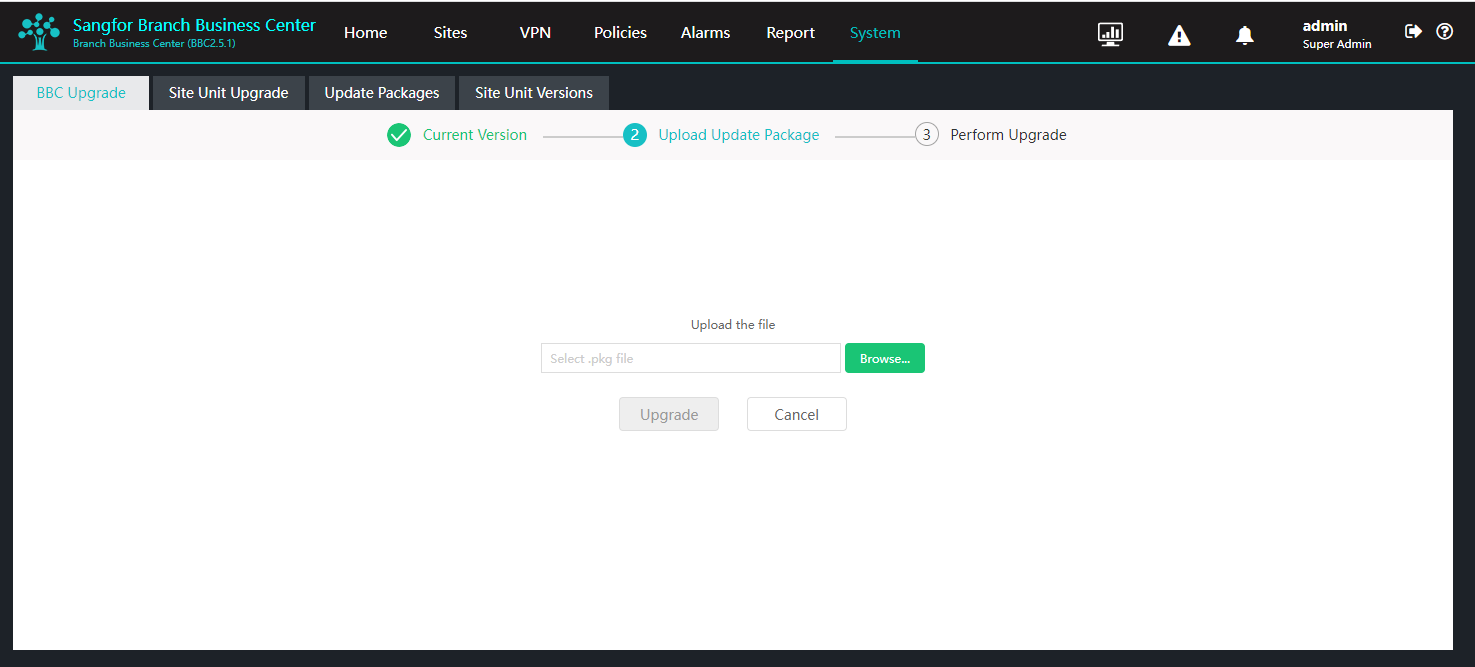1475x667 pixels.
Task: Click the step 2 circle icon
Action: point(634,135)
